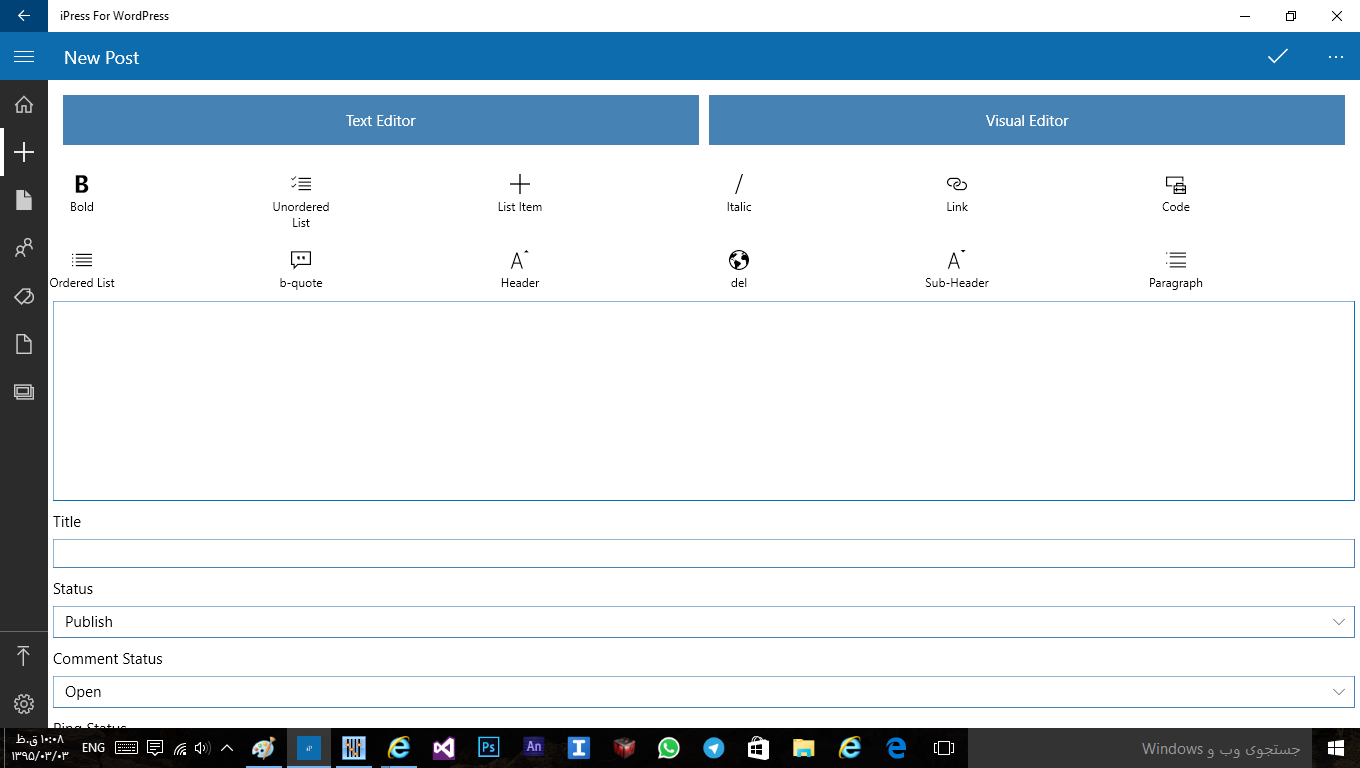Screen dimensions: 1360x768
Task: Open Photoshop from the taskbar
Action: 488,748
